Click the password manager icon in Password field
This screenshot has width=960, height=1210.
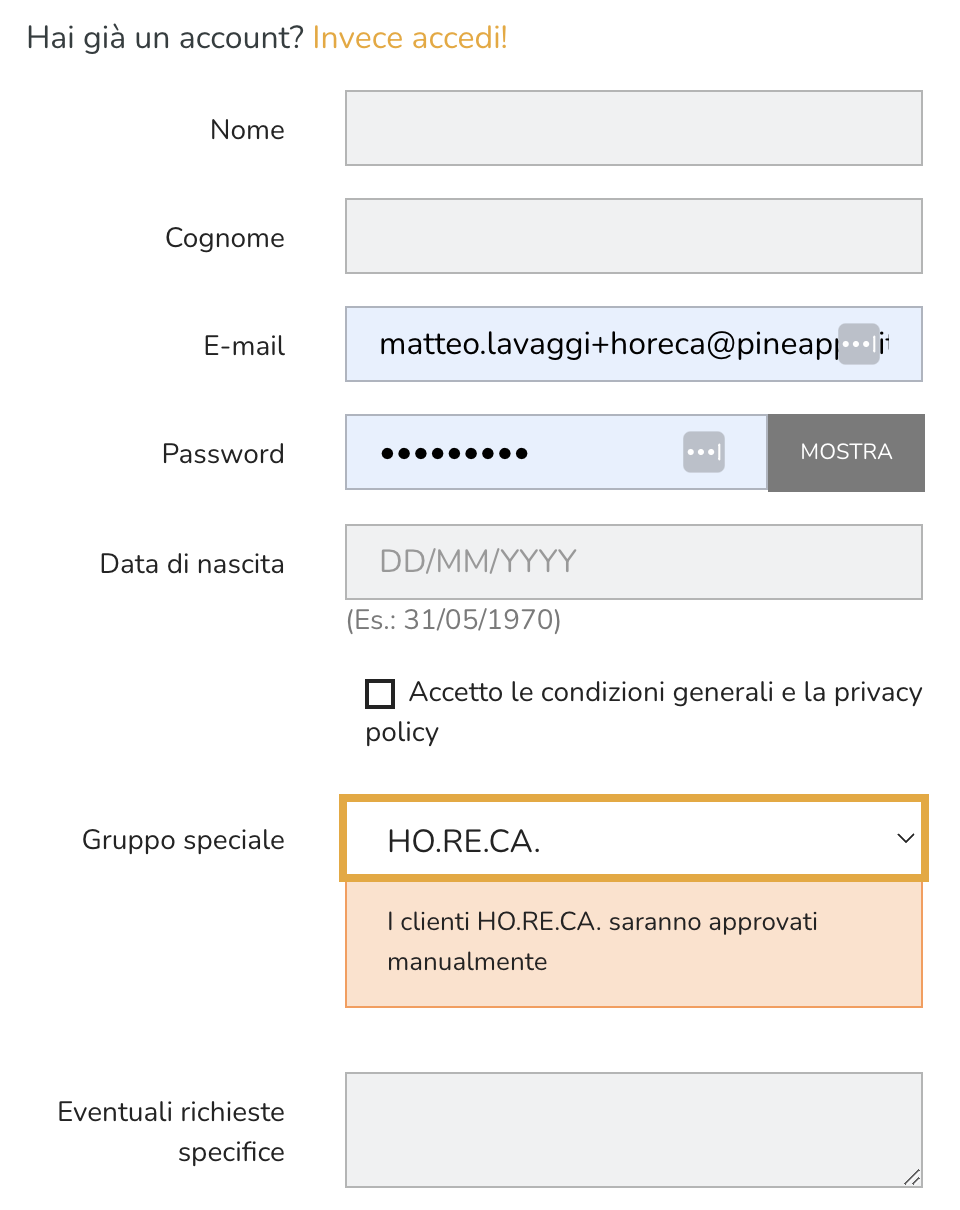(x=704, y=452)
